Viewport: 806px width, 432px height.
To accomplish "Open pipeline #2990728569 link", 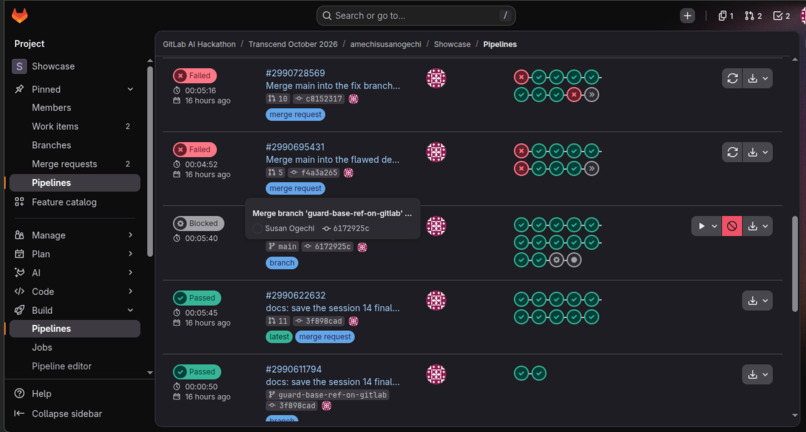I will tap(295, 73).
